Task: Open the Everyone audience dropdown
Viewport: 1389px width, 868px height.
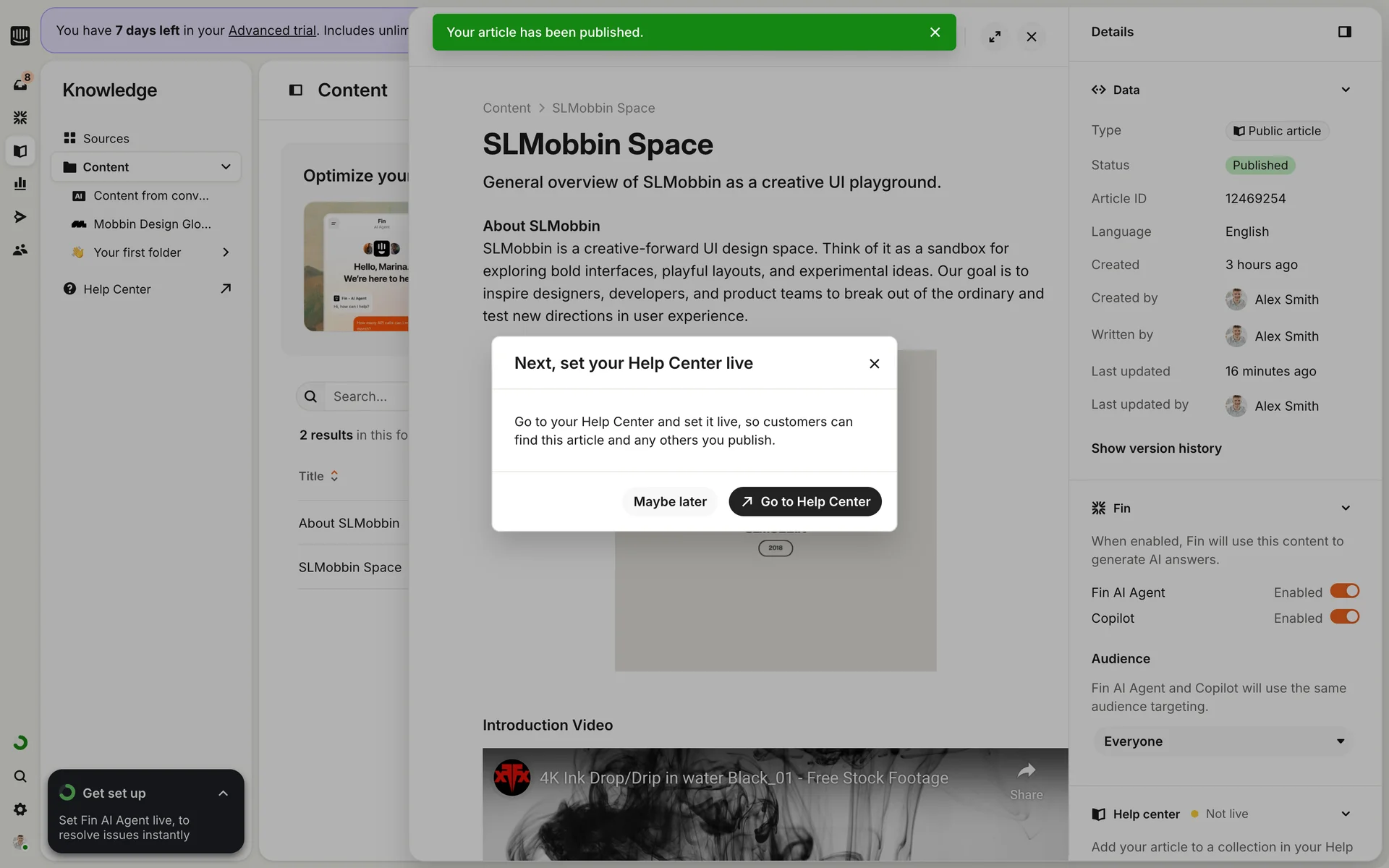Action: [1223, 741]
